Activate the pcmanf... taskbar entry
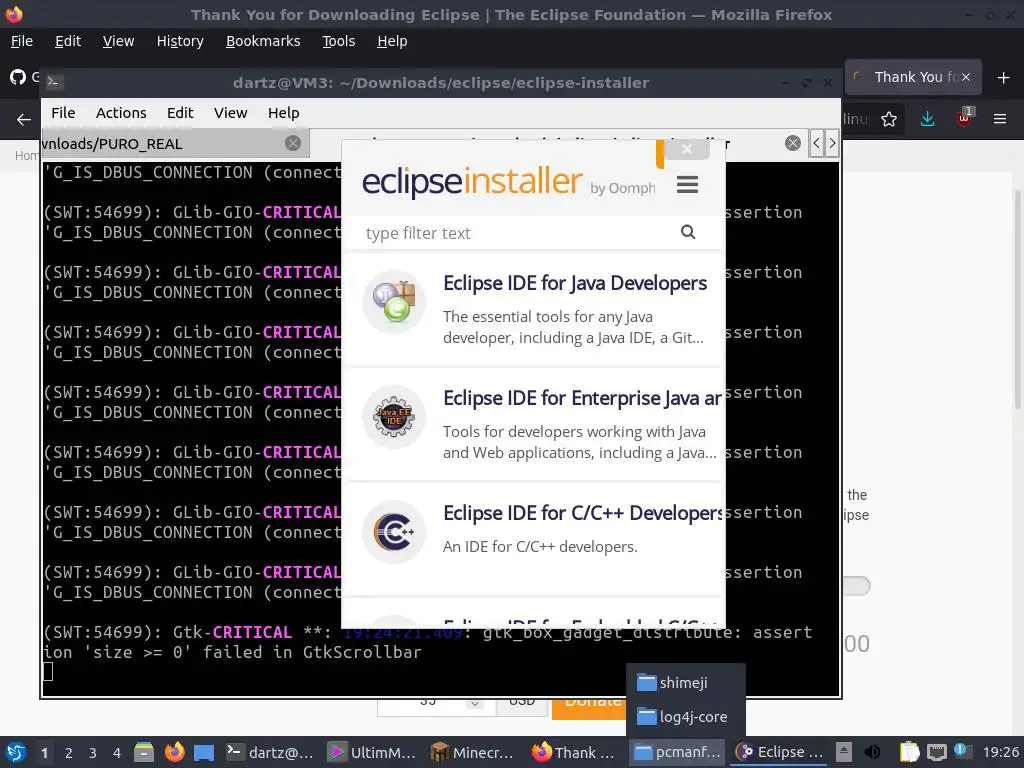 click(678, 752)
